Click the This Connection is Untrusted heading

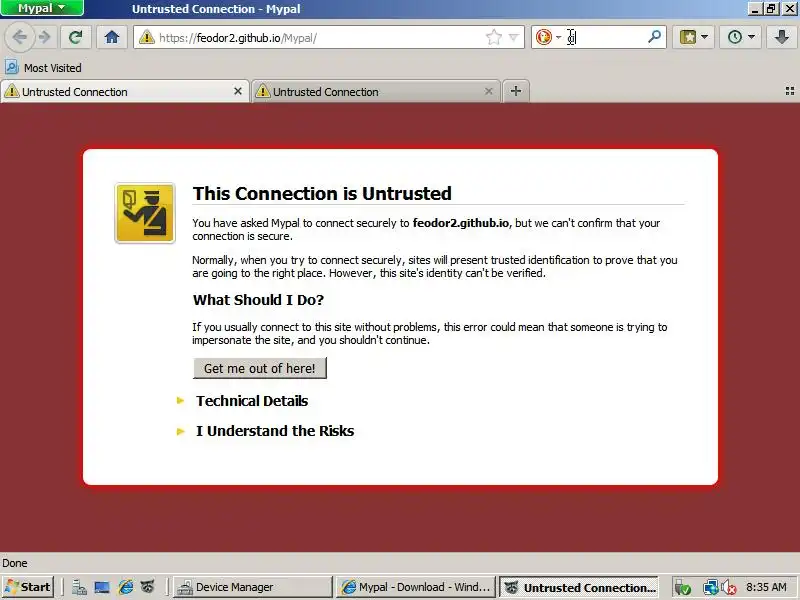tap(322, 193)
